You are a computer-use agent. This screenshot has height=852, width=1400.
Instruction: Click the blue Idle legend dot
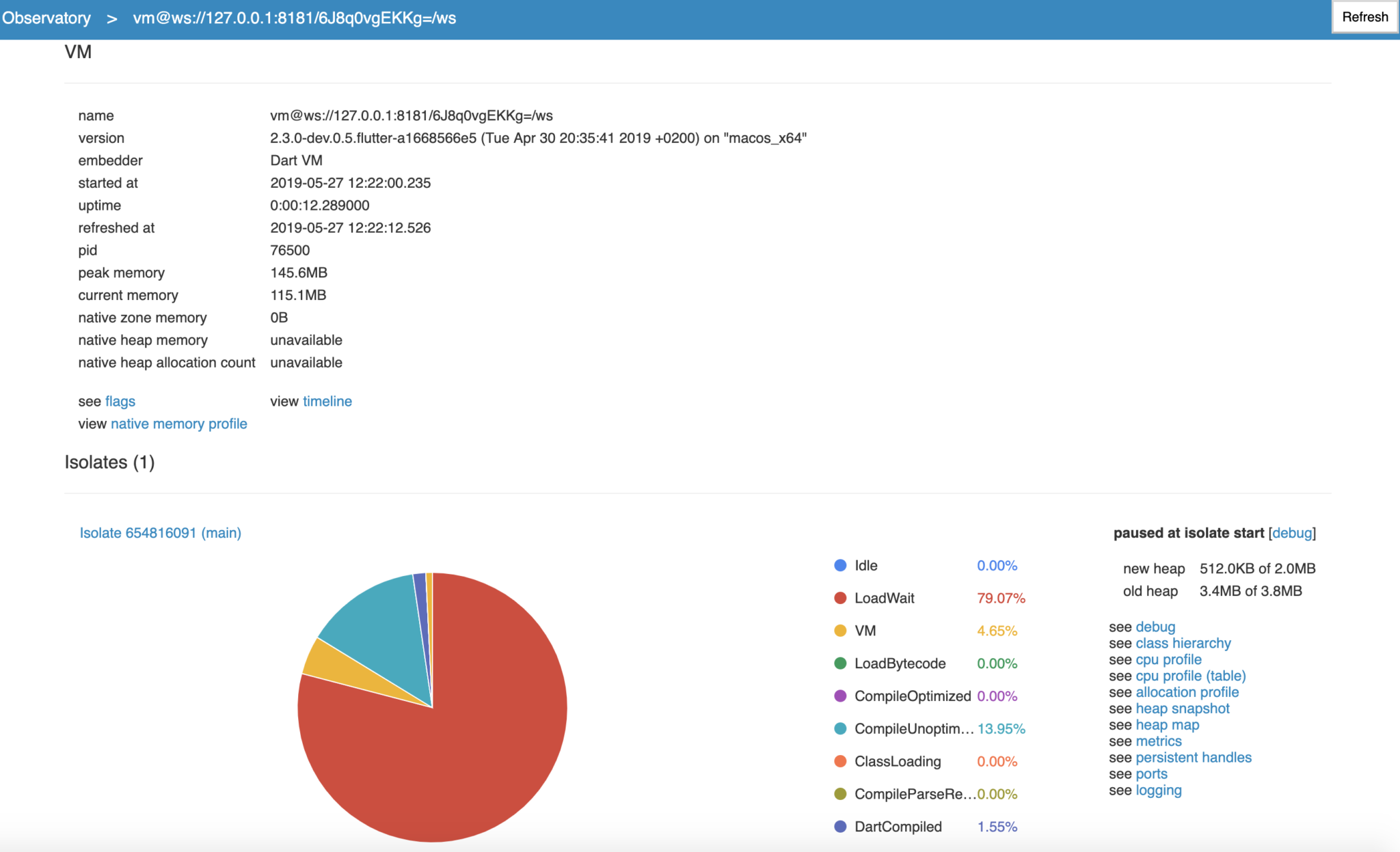click(x=840, y=565)
